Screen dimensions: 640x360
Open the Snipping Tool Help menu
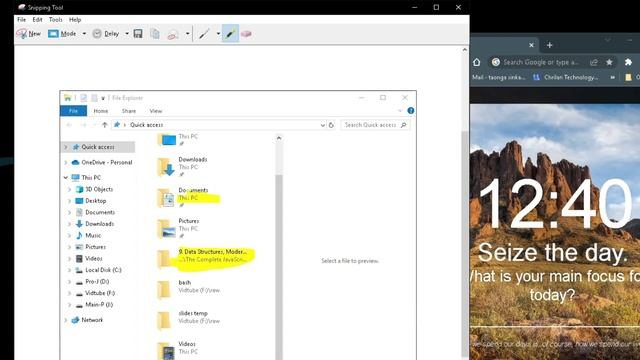click(x=75, y=20)
